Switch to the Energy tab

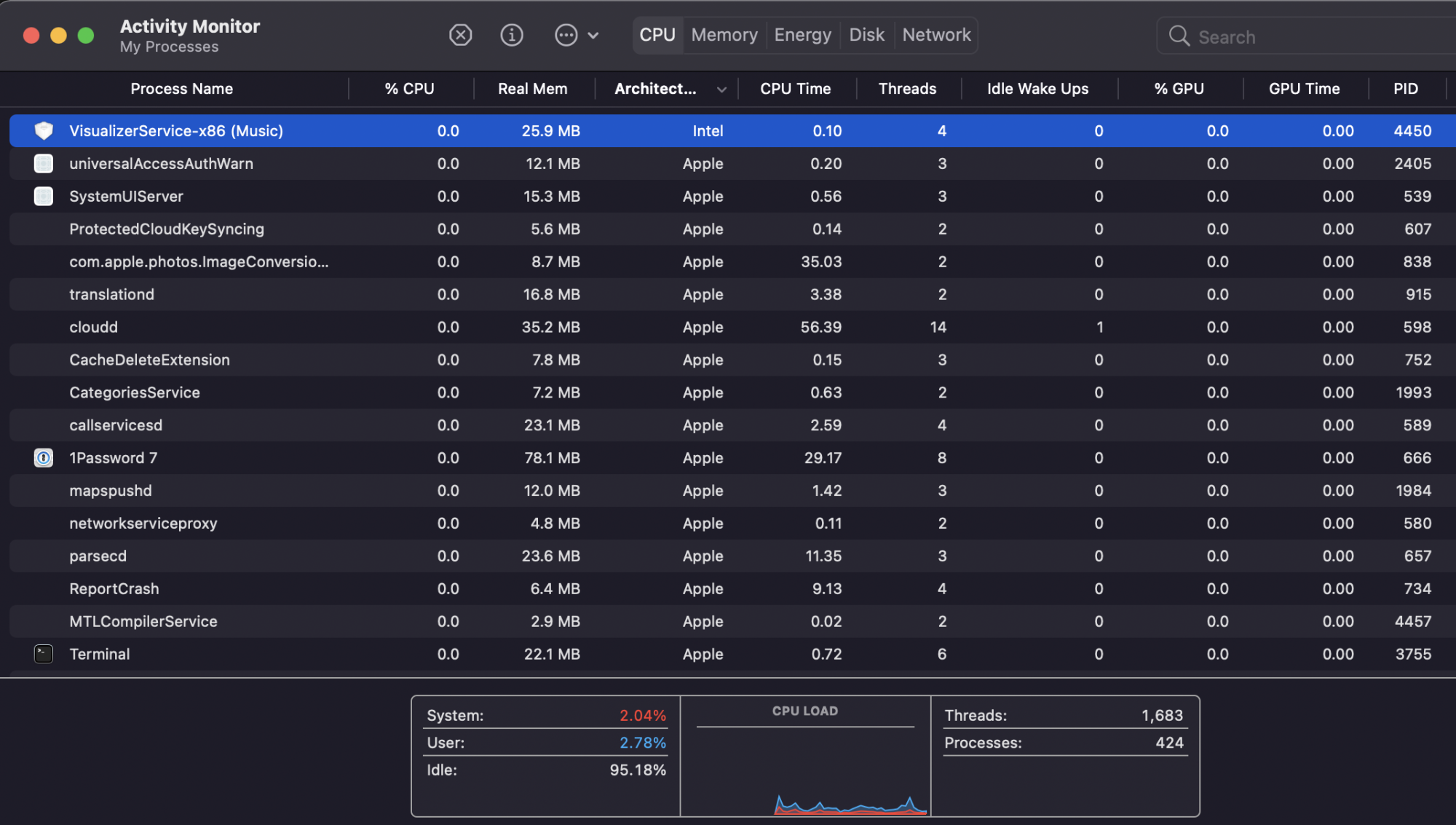point(802,35)
